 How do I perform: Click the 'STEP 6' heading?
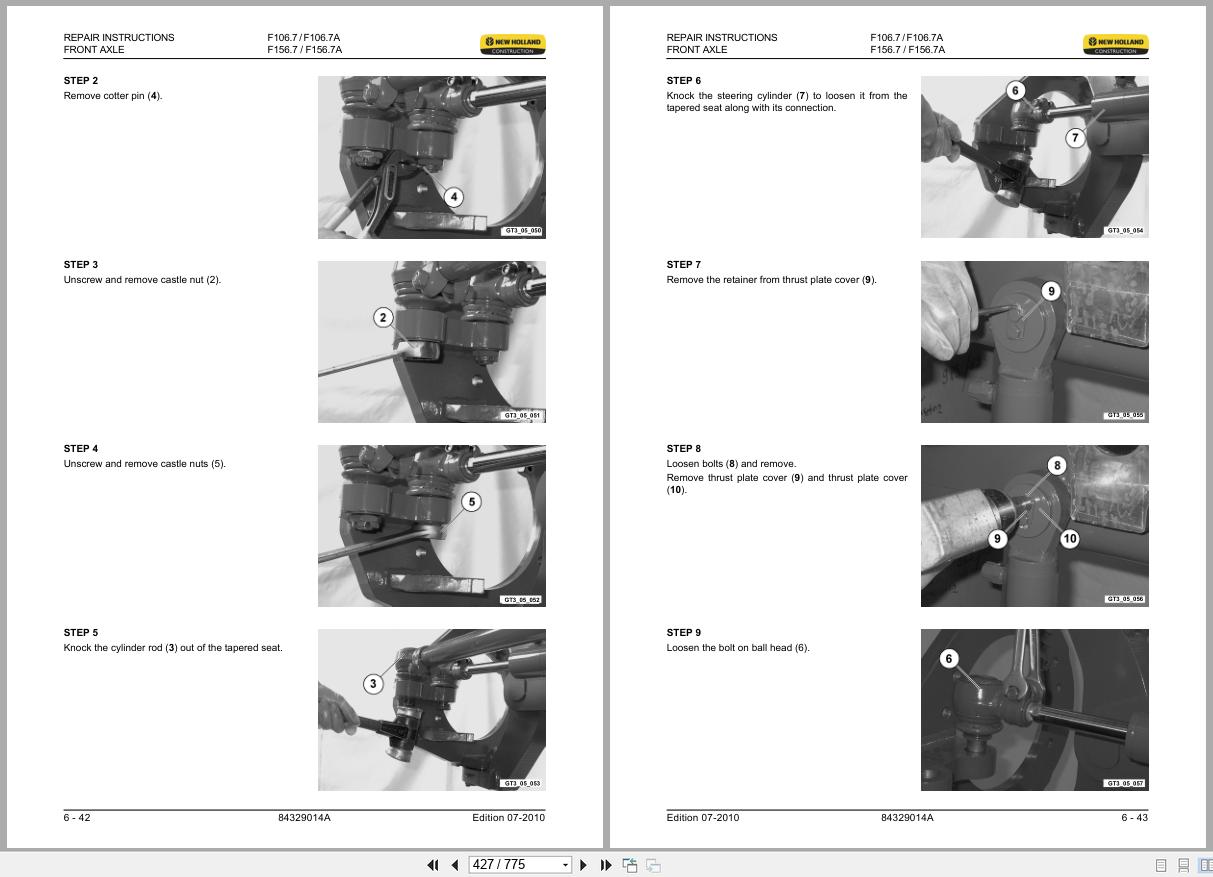coord(684,81)
